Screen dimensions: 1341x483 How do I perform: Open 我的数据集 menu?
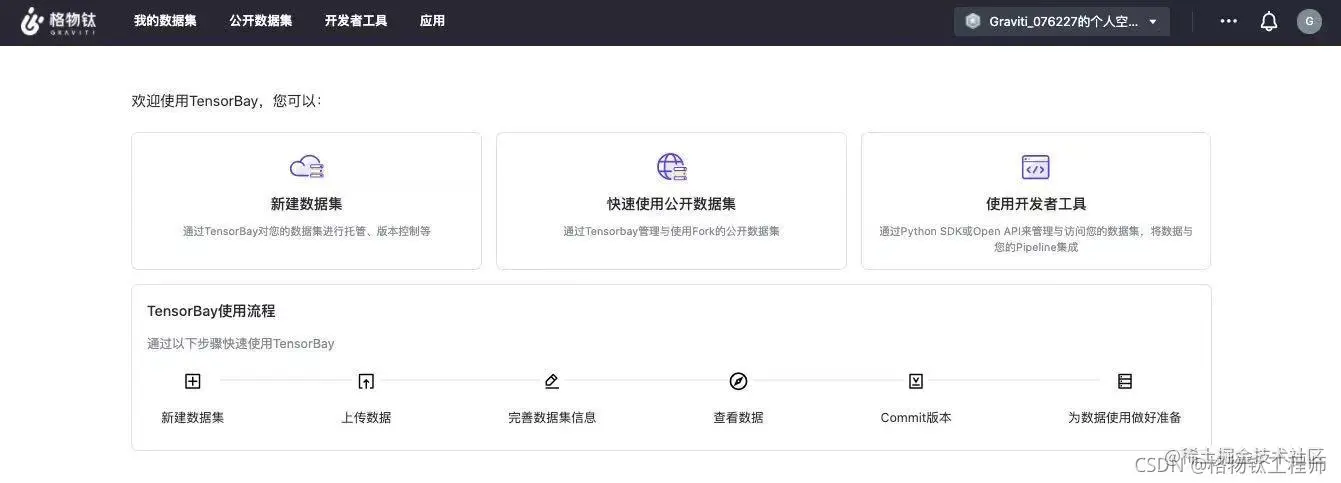pyautogui.click(x=165, y=21)
